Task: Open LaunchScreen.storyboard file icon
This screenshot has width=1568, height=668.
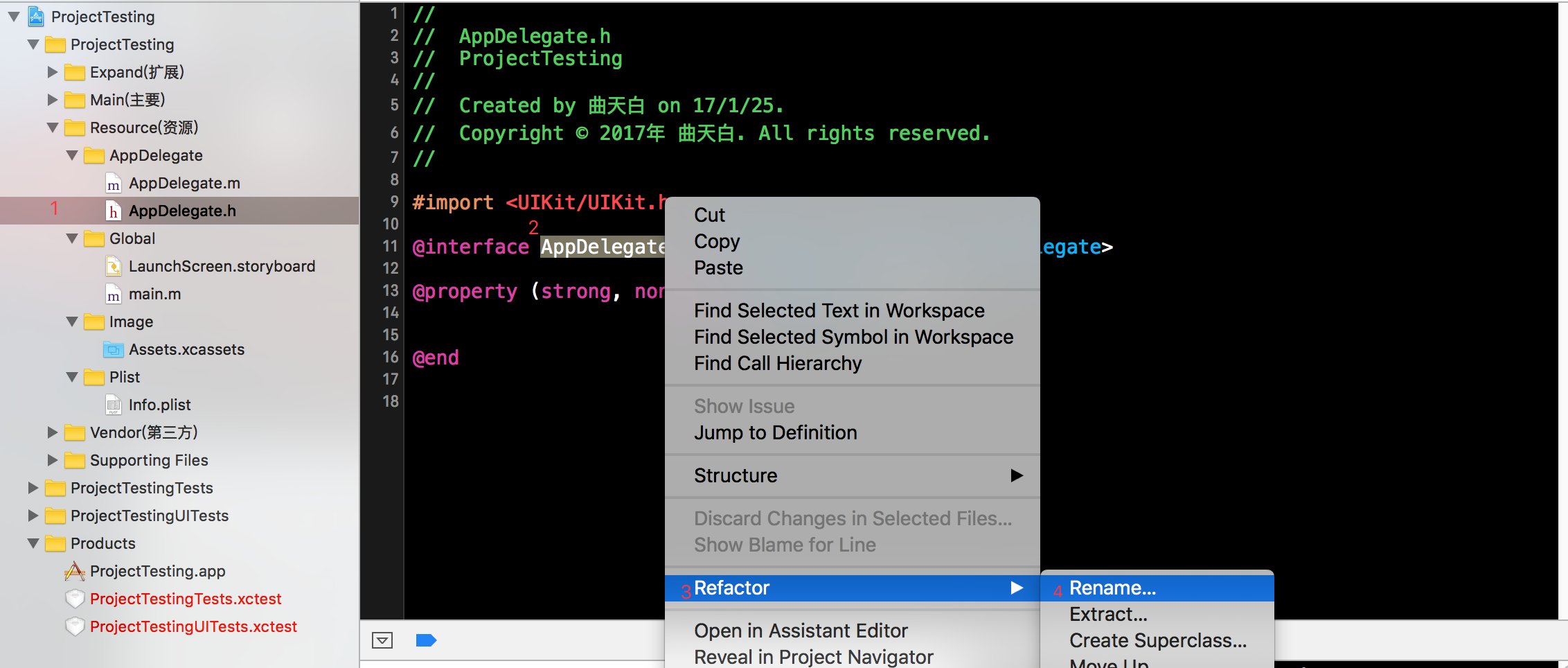Action: [114, 266]
